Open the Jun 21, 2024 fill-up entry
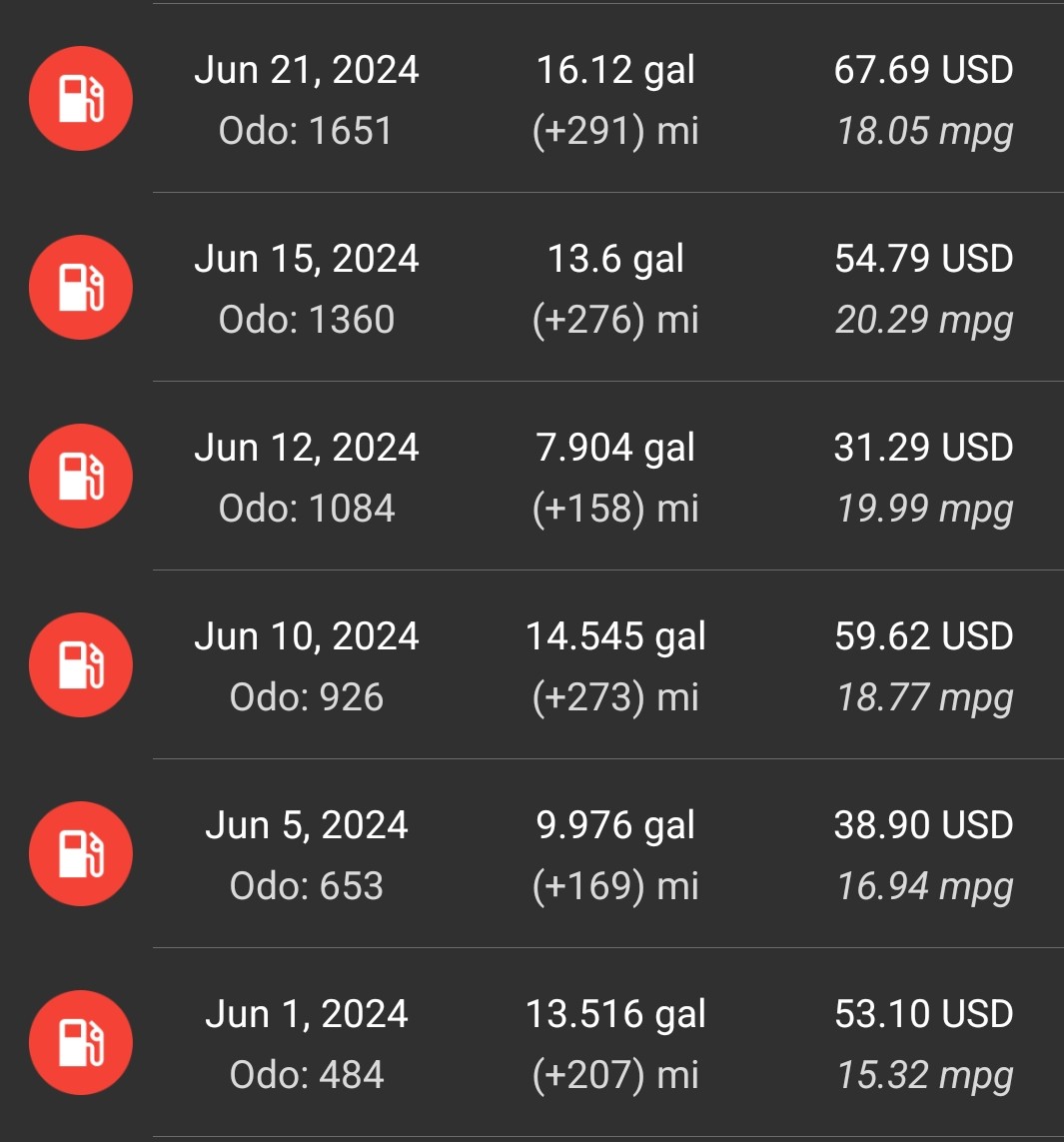This screenshot has height=1142, width=1064. pos(532,98)
